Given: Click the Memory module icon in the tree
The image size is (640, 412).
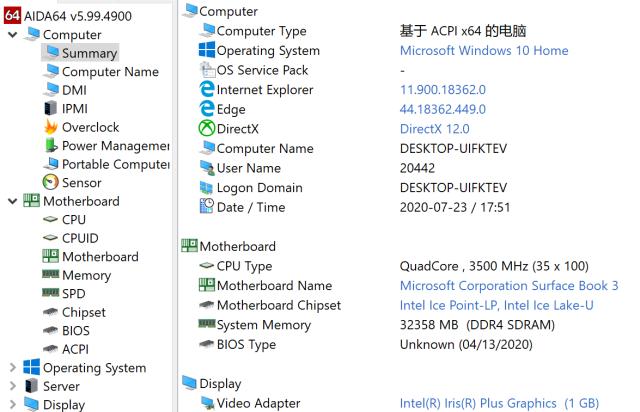Looking at the screenshot, I should (51, 274).
